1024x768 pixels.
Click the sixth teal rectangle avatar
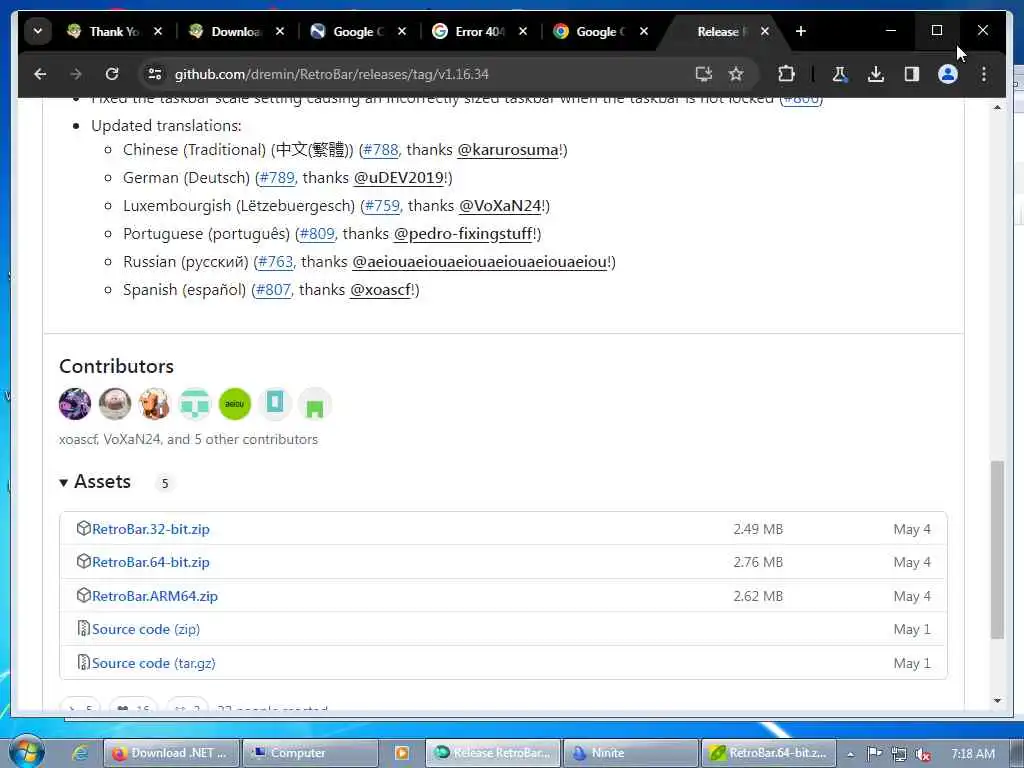[x=275, y=404]
